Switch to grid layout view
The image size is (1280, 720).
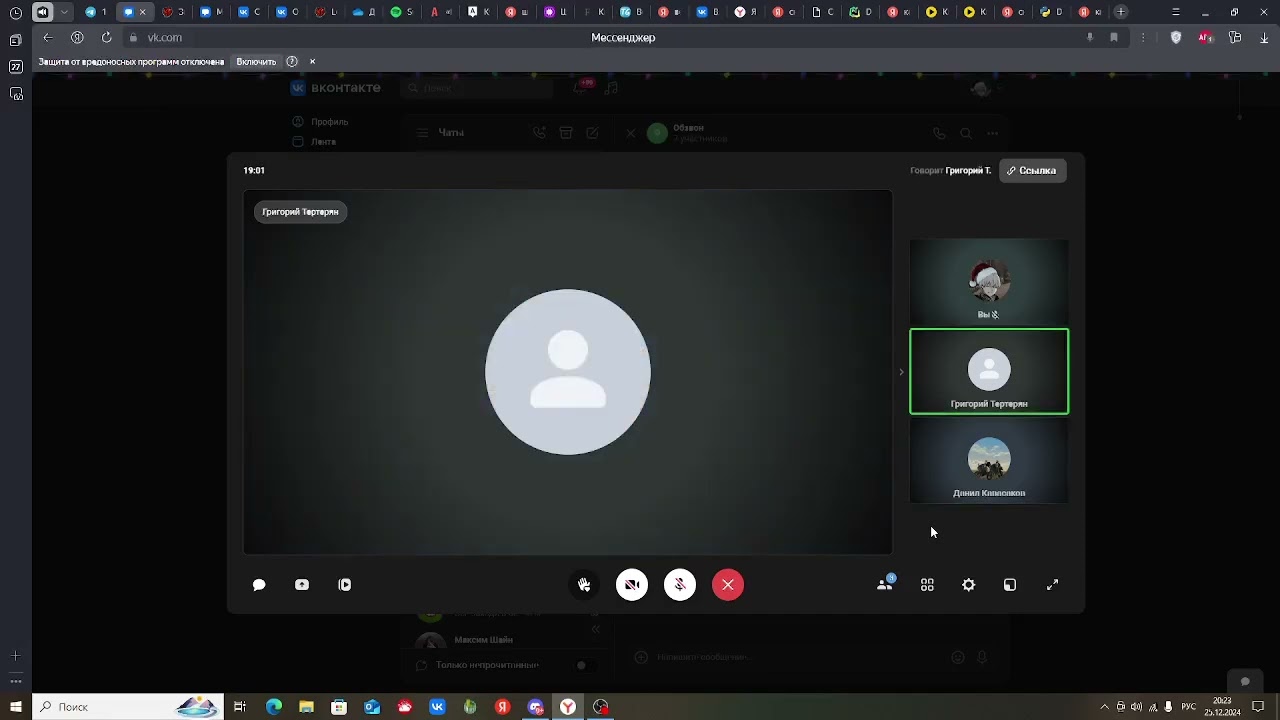[x=927, y=585]
